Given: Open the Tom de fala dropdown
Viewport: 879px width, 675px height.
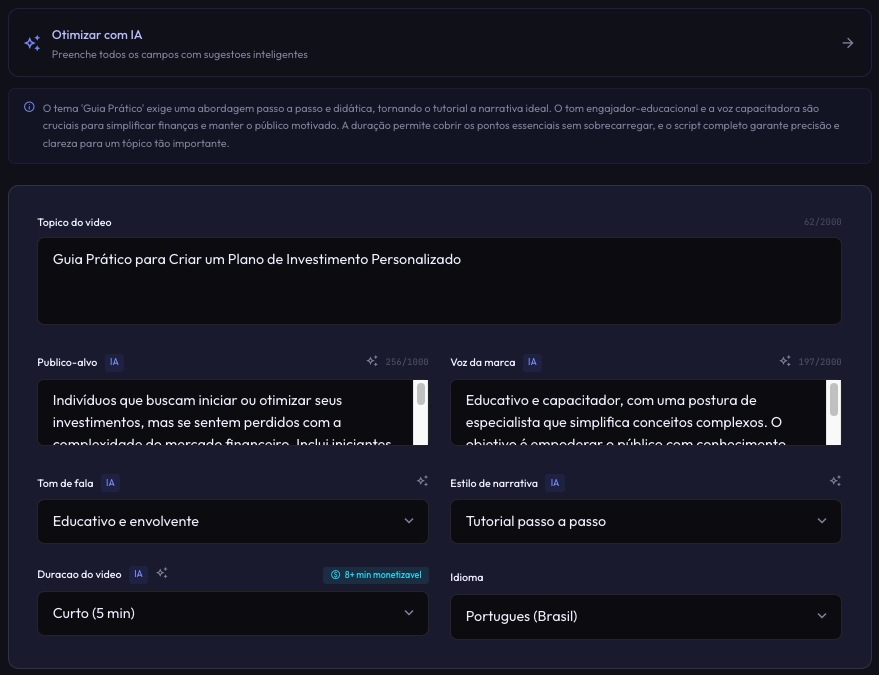Looking at the screenshot, I should [233, 521].
